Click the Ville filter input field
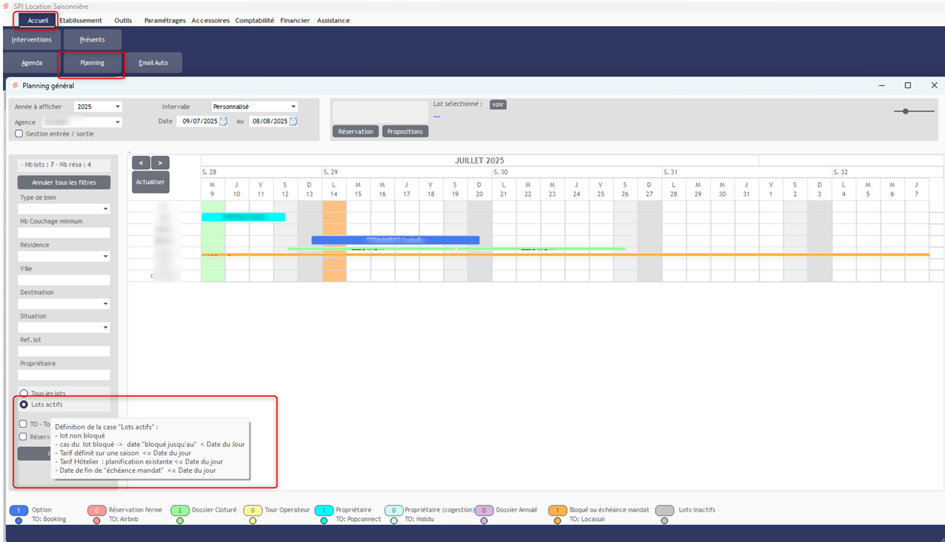 (x=64, y=280)
